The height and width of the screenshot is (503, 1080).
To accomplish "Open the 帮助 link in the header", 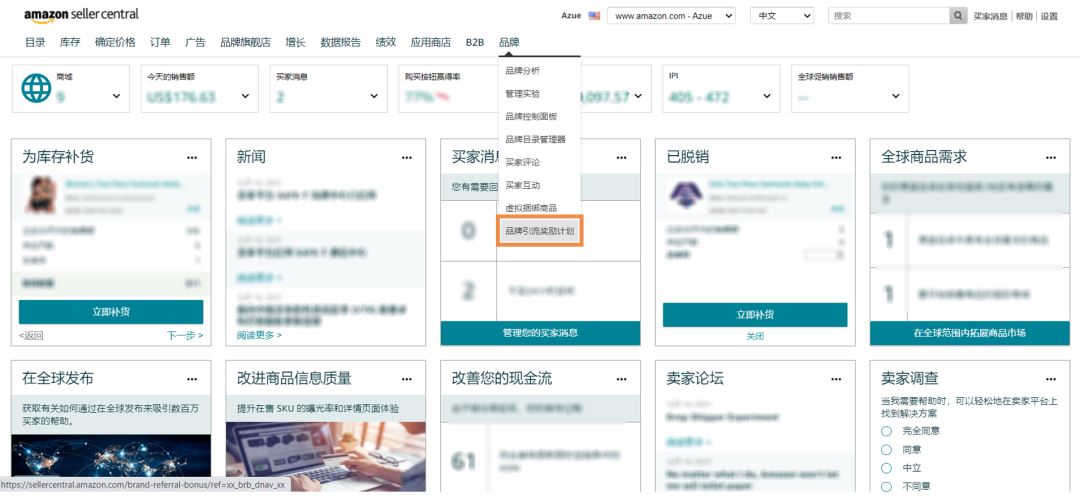I will pos(1024,16).
